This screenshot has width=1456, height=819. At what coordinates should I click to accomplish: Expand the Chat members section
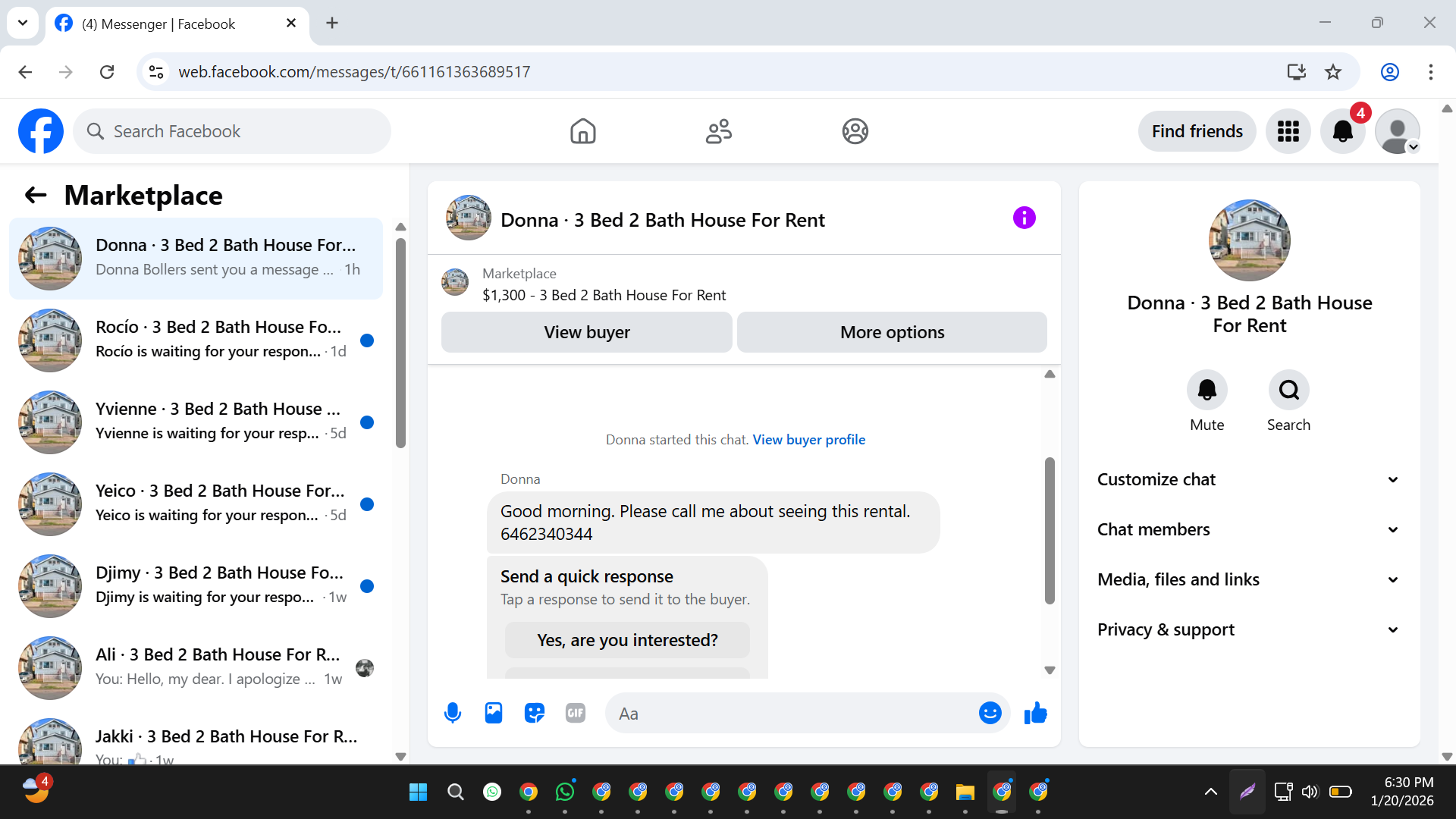pos(1249,530)
